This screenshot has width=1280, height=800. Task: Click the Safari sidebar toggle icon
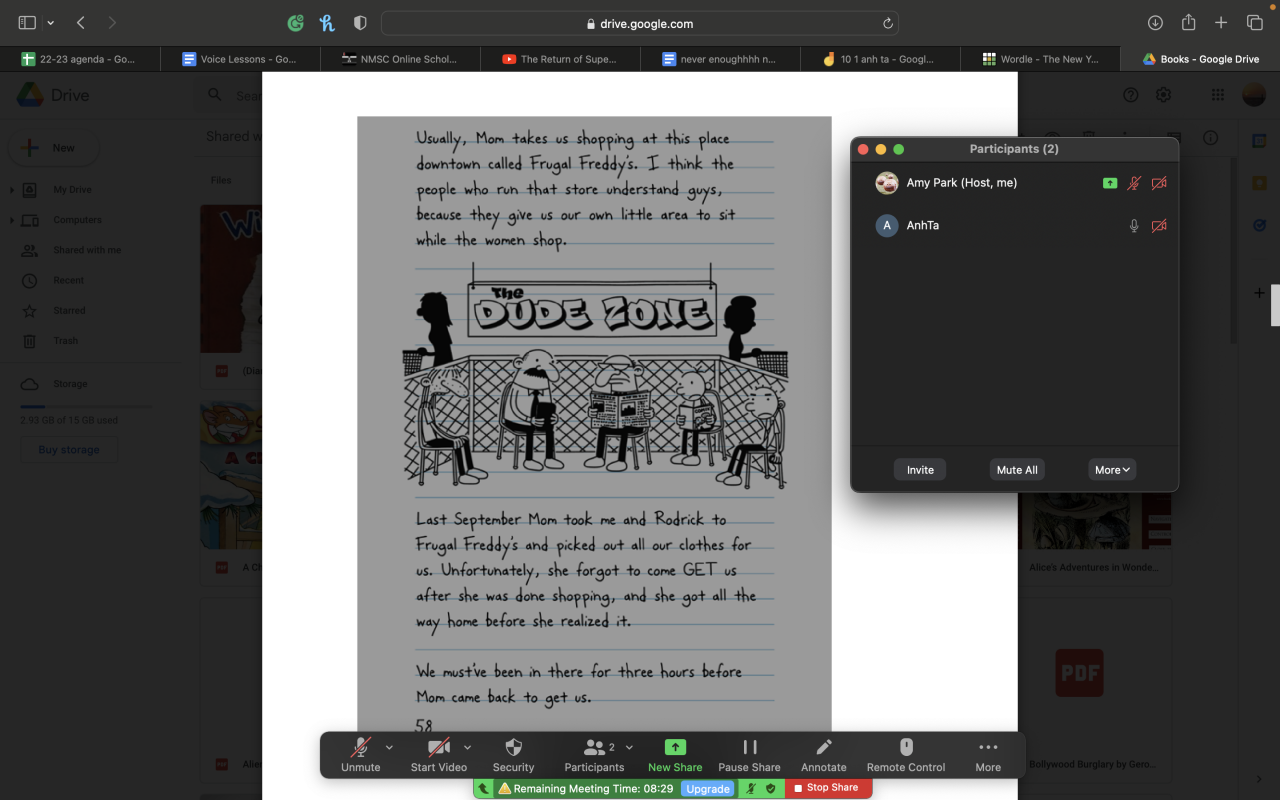click(27, 23)
